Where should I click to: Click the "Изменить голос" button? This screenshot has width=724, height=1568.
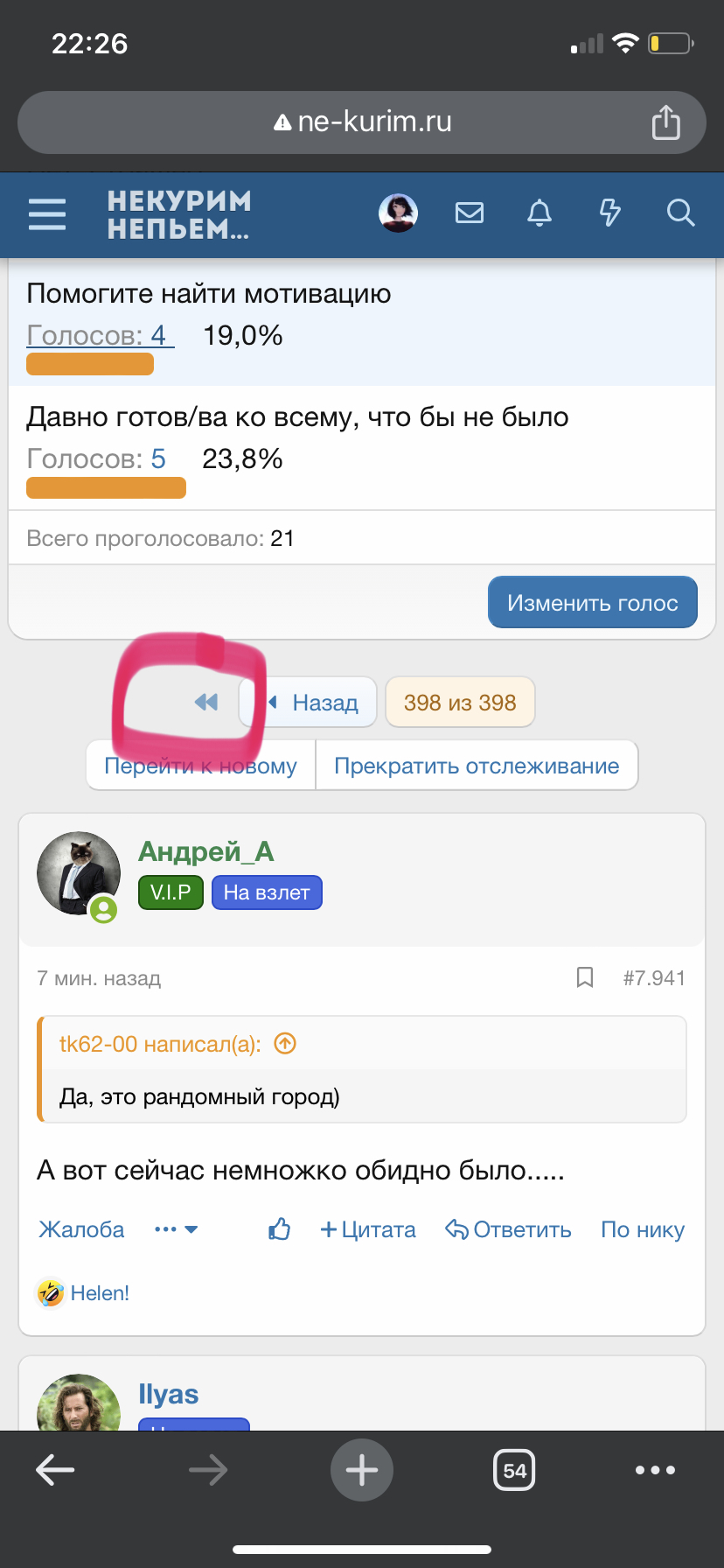point(592,603)
